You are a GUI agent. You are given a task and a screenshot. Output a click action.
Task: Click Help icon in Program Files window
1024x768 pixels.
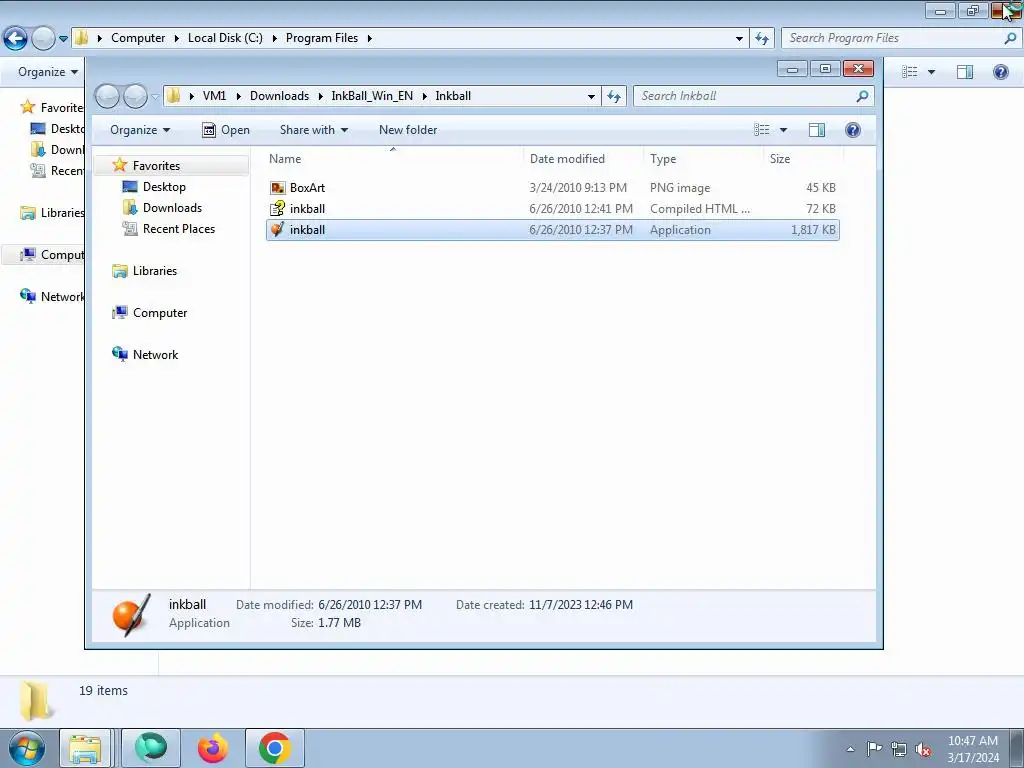click(1000, 72)
